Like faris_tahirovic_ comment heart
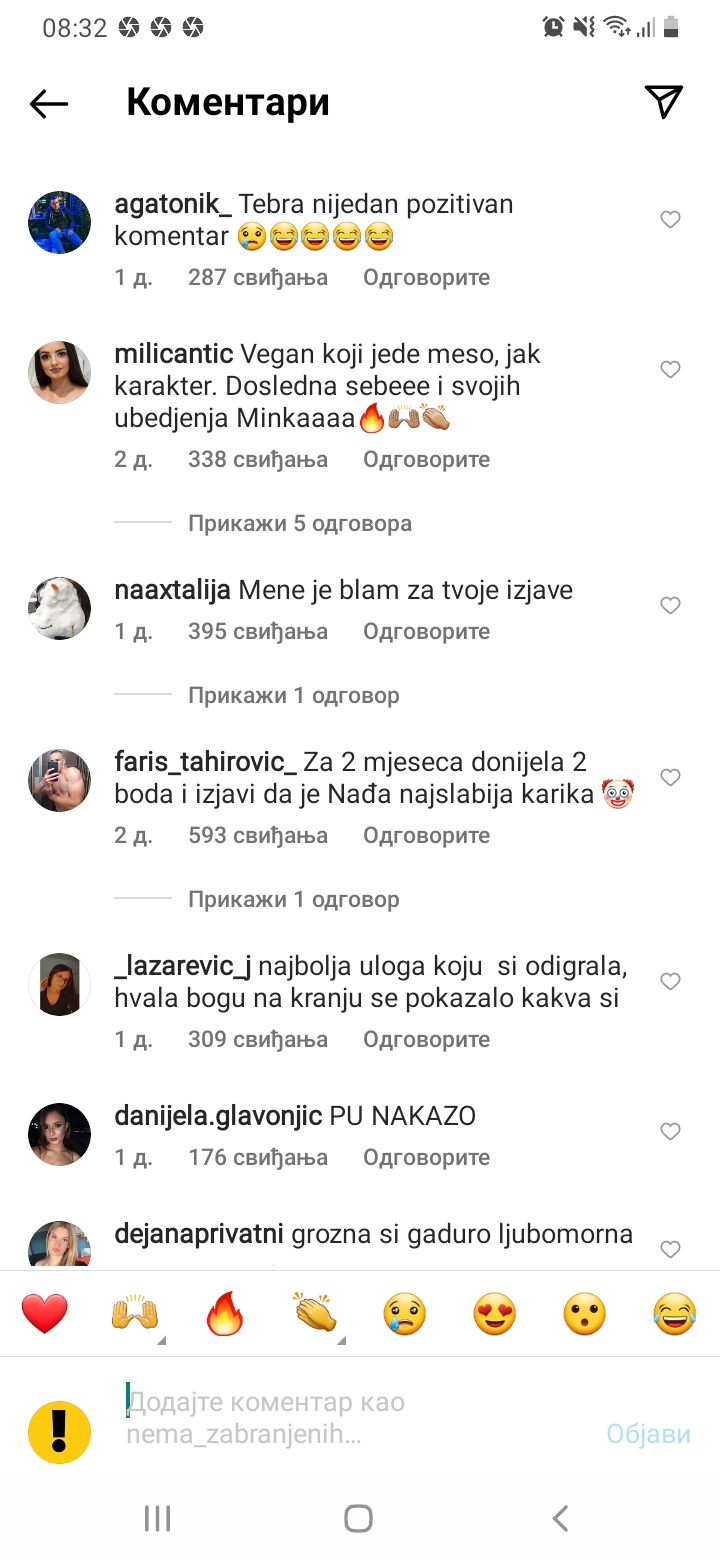720x1560 pixels. click(x=670, y=778)
